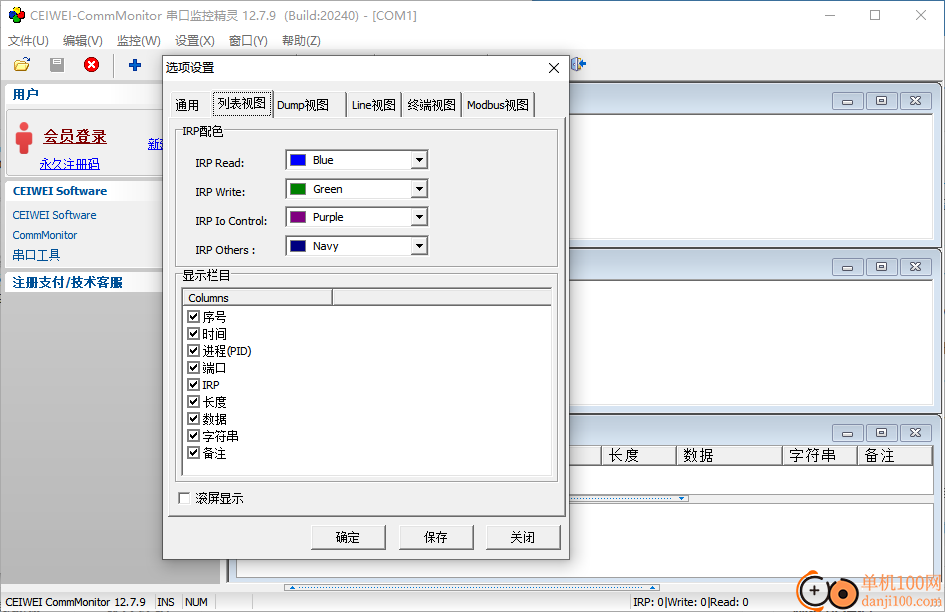Open the IRP Read color dropdown
This screenshot has height=612, width=945.
[x=419, y=160]
